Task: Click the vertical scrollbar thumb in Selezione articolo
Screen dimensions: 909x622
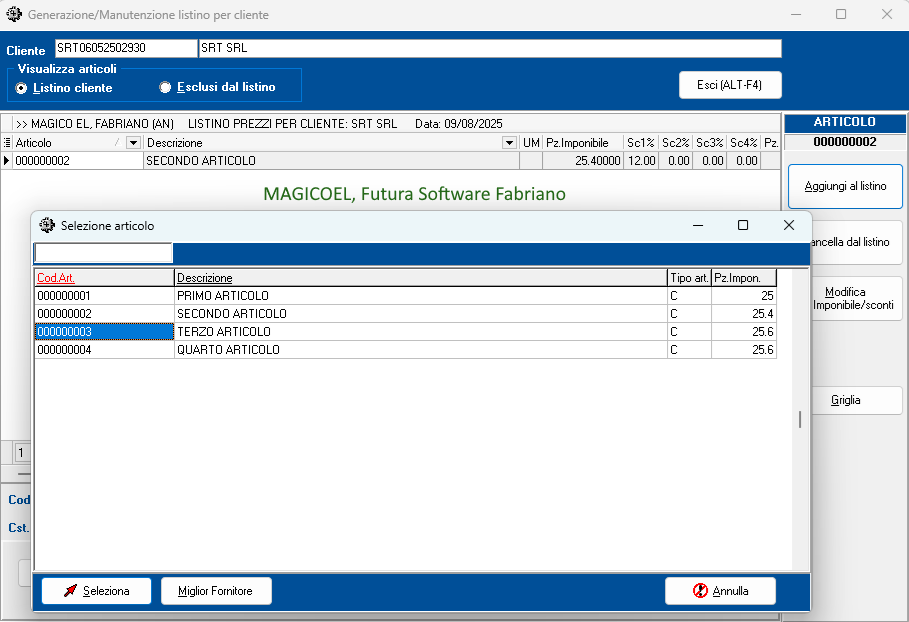Action: [800, 420]
